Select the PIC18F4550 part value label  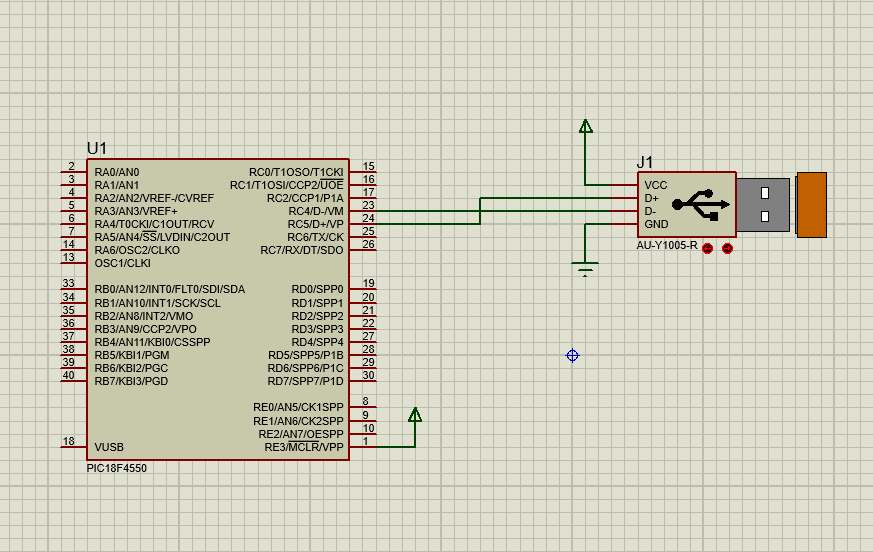point(116,468)
